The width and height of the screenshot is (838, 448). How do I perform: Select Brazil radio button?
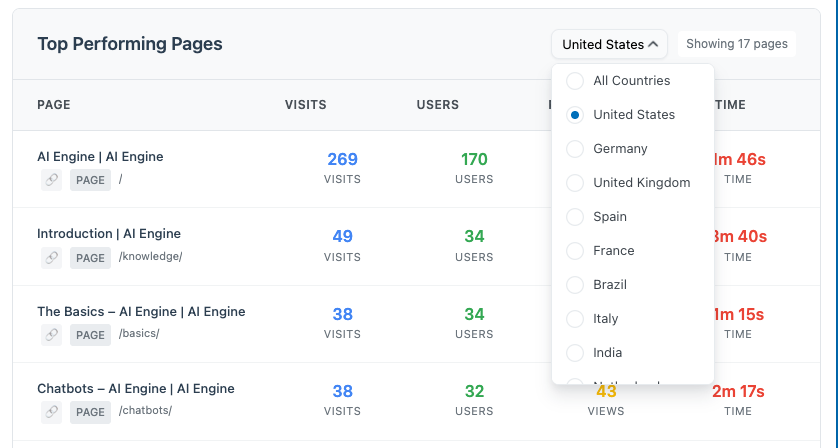pos(575,285)
